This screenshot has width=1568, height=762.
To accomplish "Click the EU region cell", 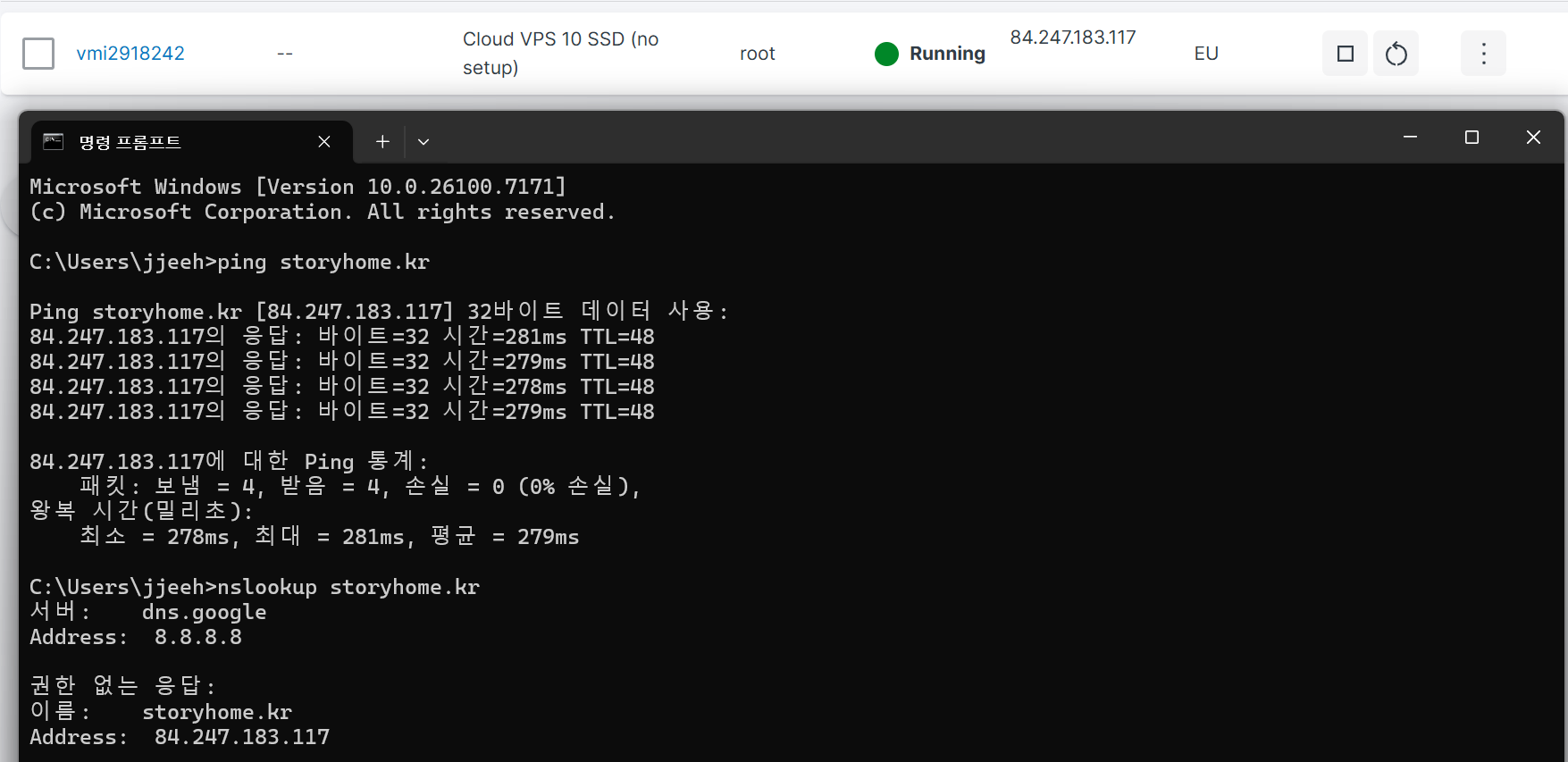I will (1206, 54).
